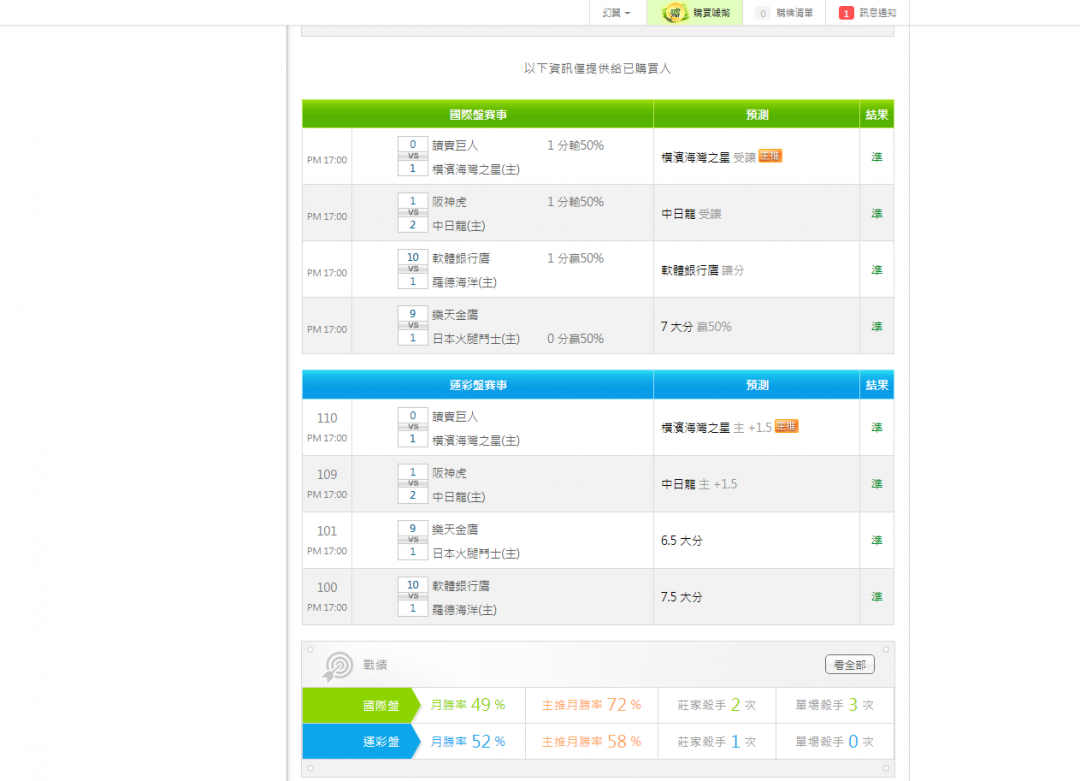Click 日本火腿鬥士(主) in the 國際盤賽事 table

coord(476,339)
